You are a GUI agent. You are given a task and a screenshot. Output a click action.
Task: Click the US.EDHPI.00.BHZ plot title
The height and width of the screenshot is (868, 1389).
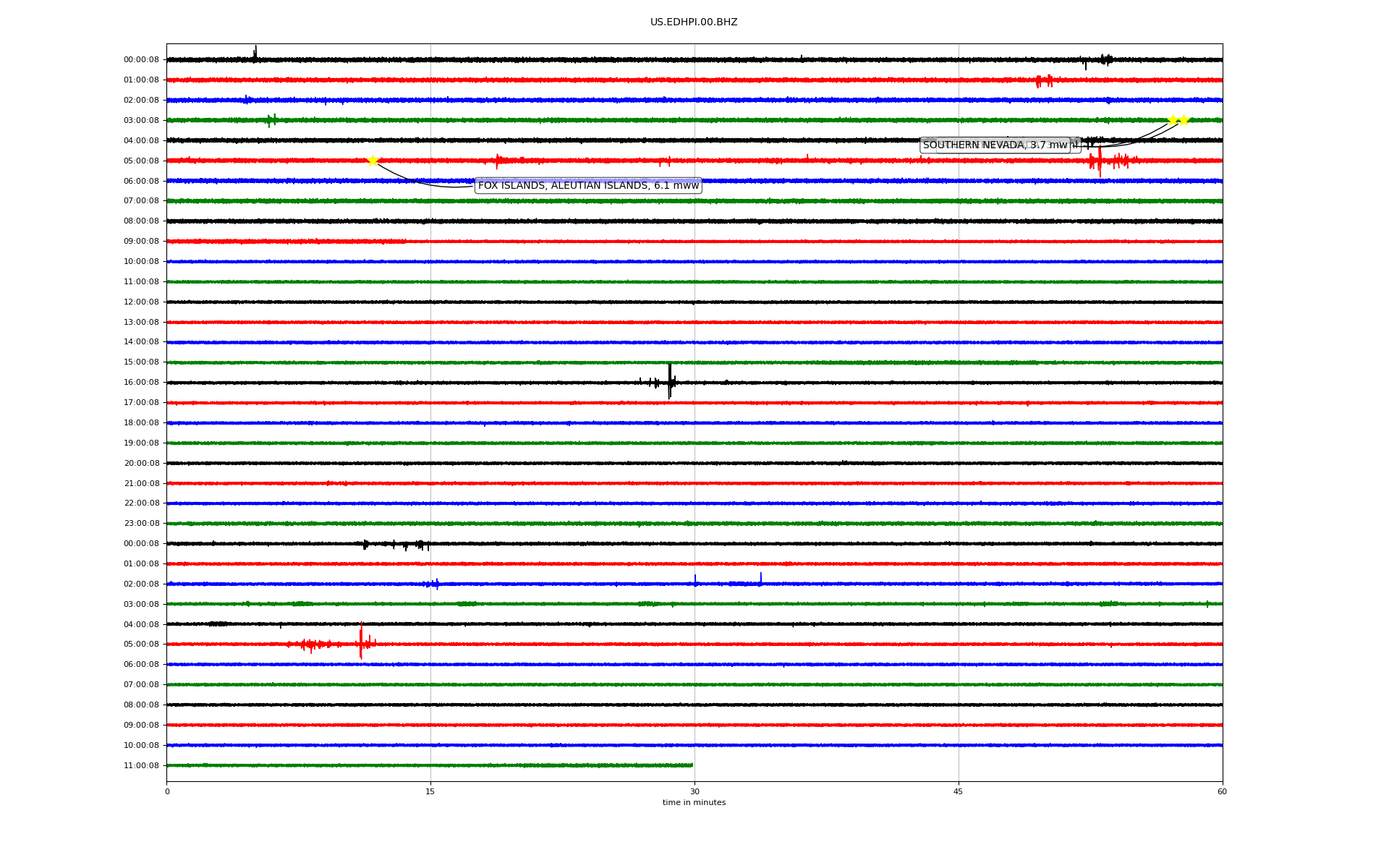(x=694, y=22)
